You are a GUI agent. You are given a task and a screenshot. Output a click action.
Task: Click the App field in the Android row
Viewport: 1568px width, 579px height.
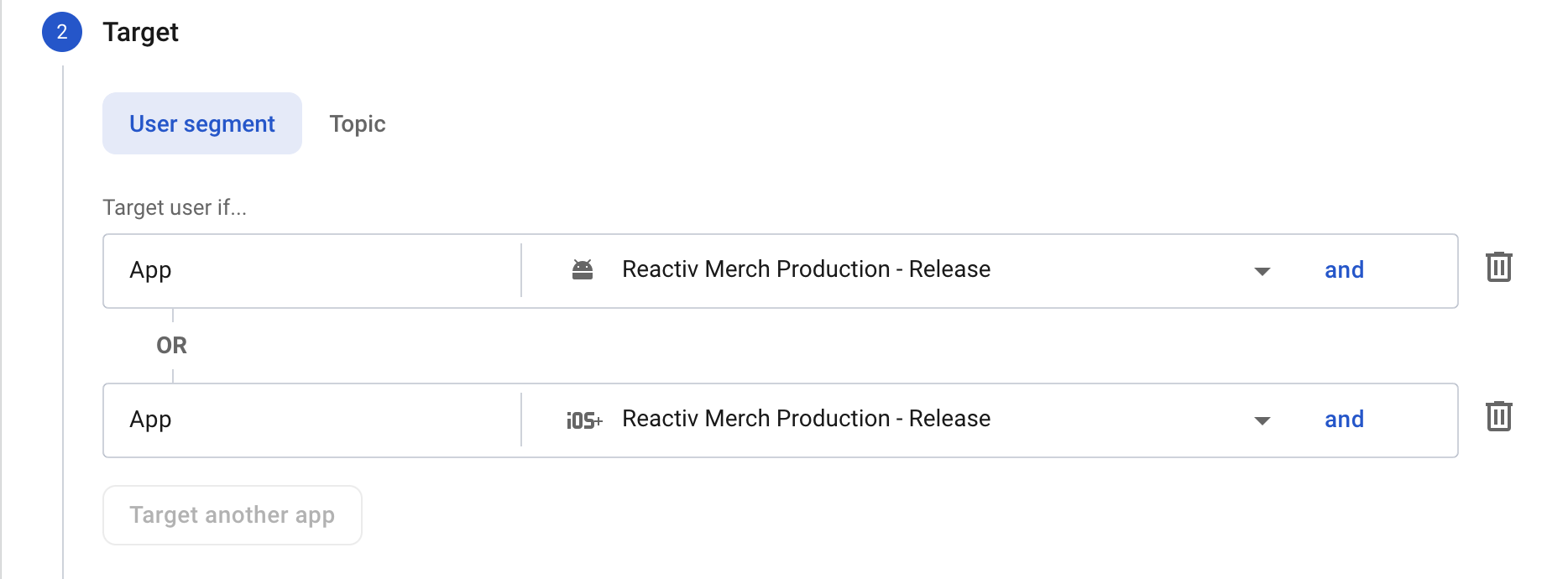311,270
